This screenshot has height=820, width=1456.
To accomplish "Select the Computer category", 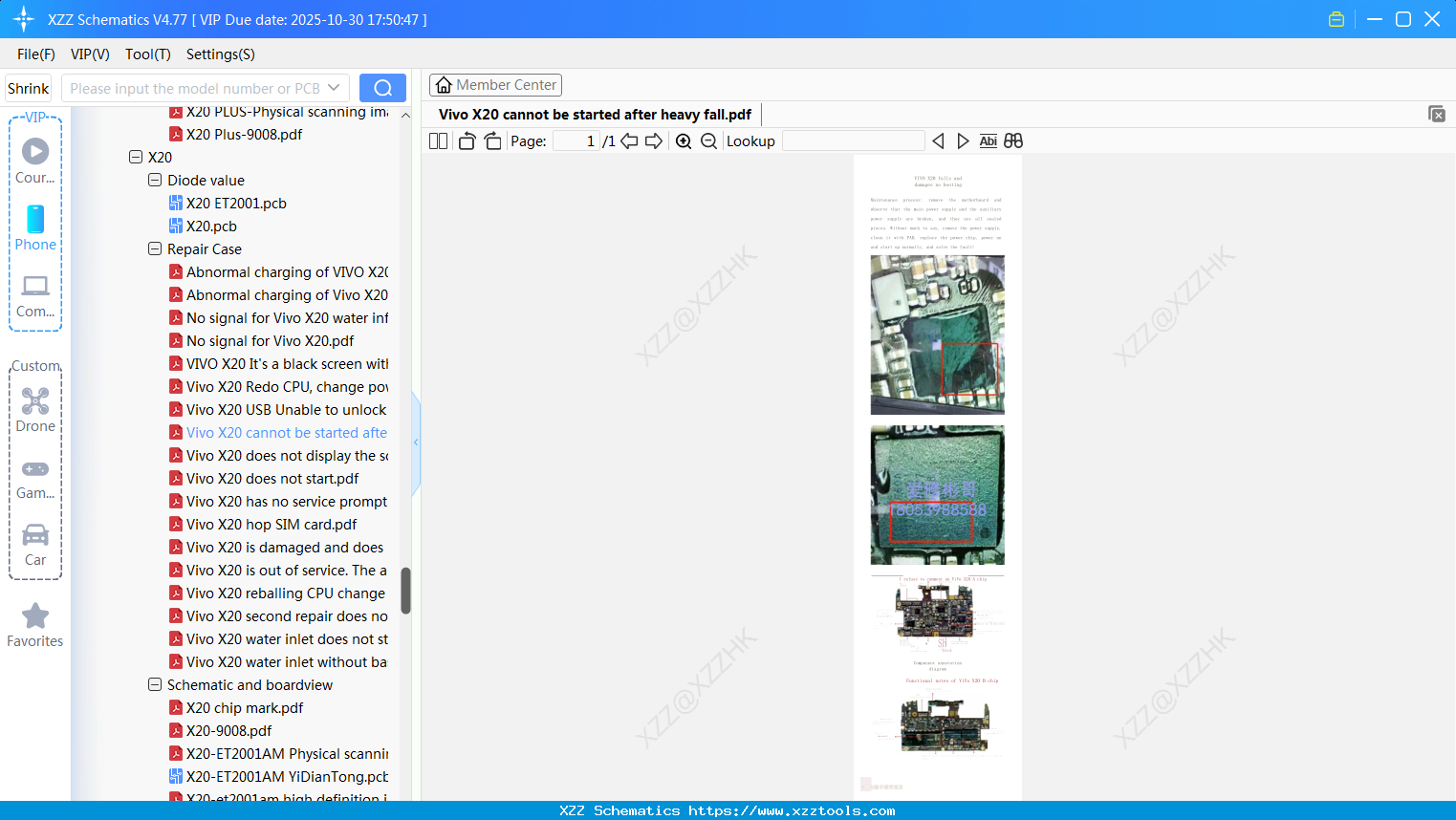I will click(35, 296).
